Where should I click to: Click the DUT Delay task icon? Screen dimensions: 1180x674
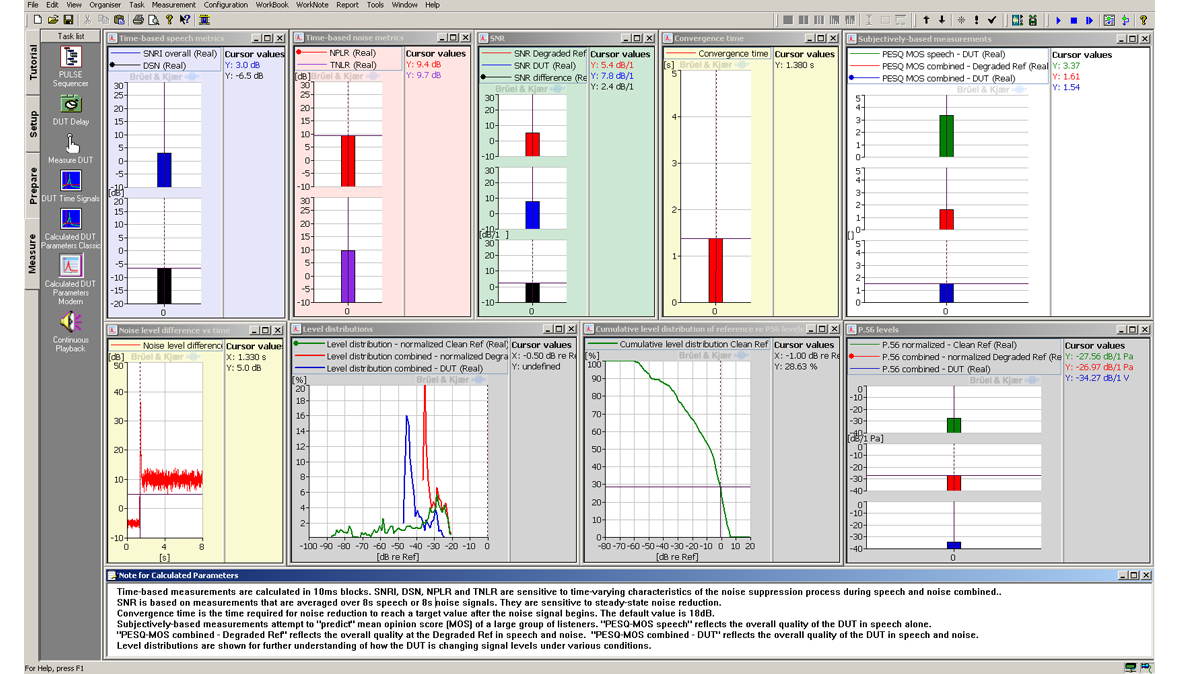click(70, 103)
